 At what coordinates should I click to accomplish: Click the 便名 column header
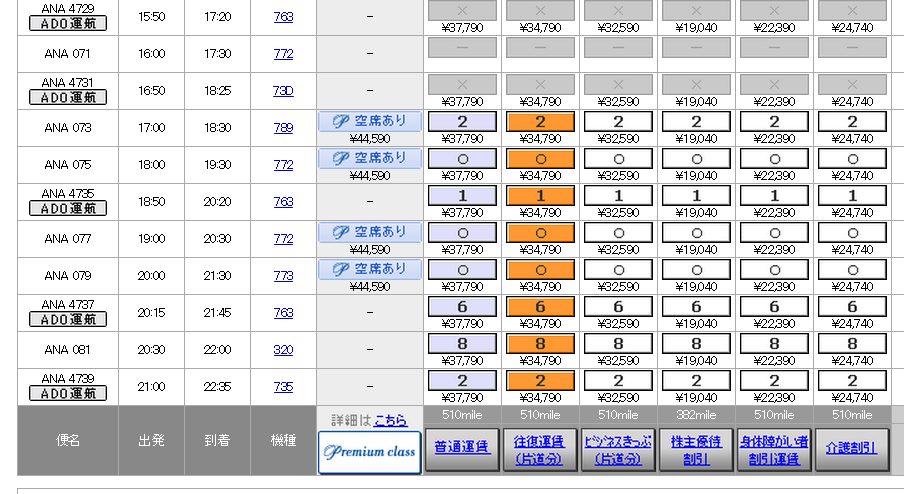click(x=67, y=440)
